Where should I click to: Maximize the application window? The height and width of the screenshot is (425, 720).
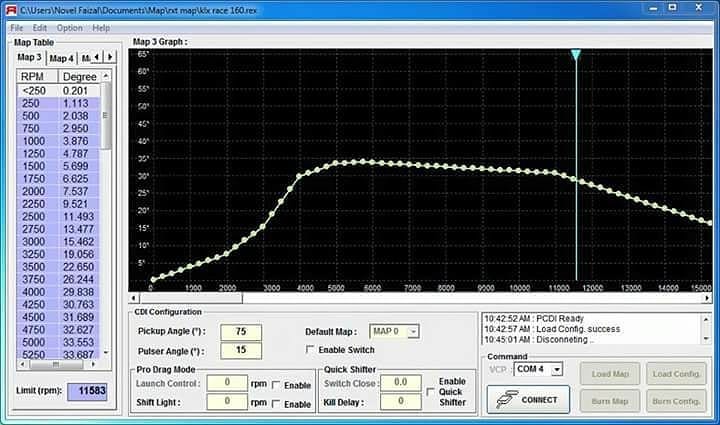pyautogui.click(x=672, y=7)
